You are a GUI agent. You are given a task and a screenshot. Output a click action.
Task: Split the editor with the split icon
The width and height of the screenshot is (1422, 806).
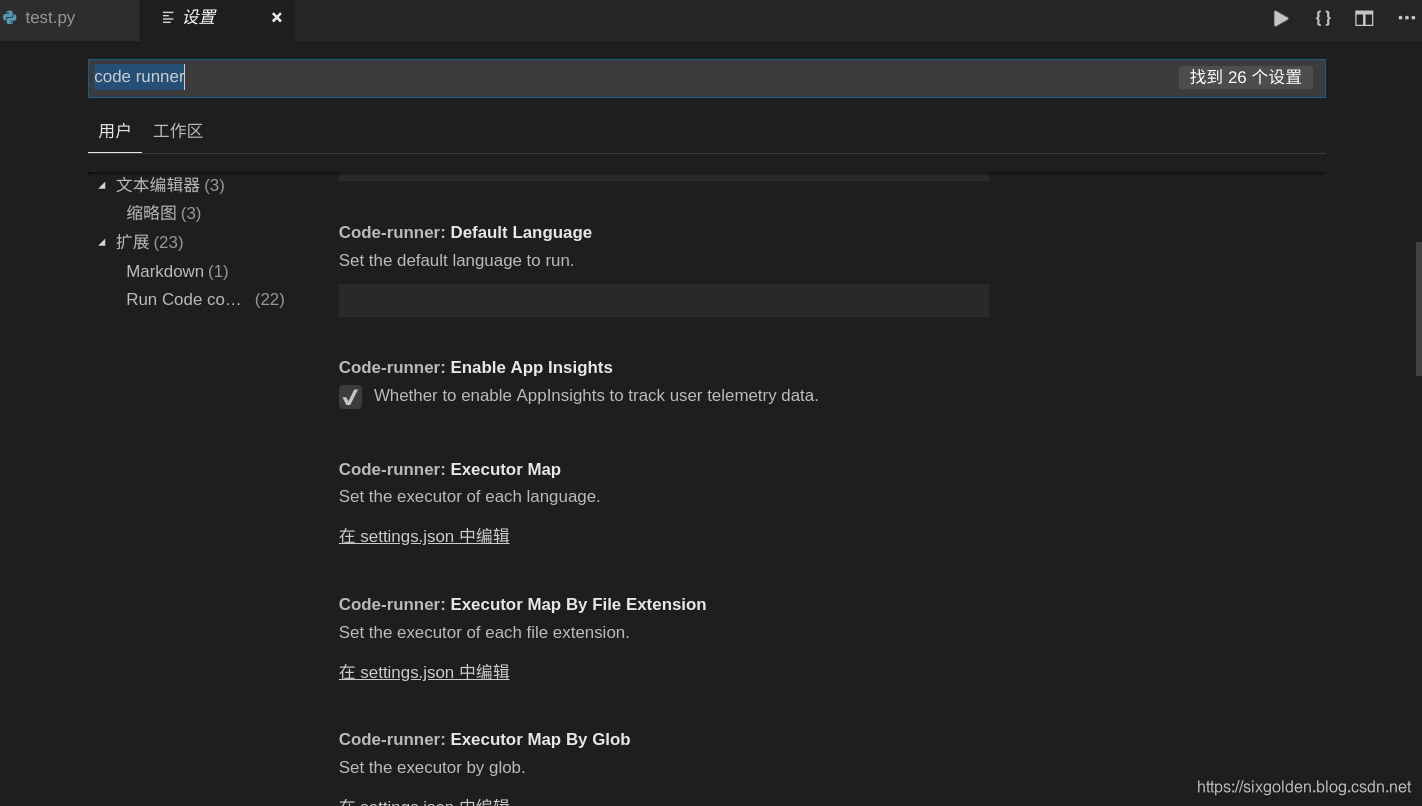click(1364, 18)
